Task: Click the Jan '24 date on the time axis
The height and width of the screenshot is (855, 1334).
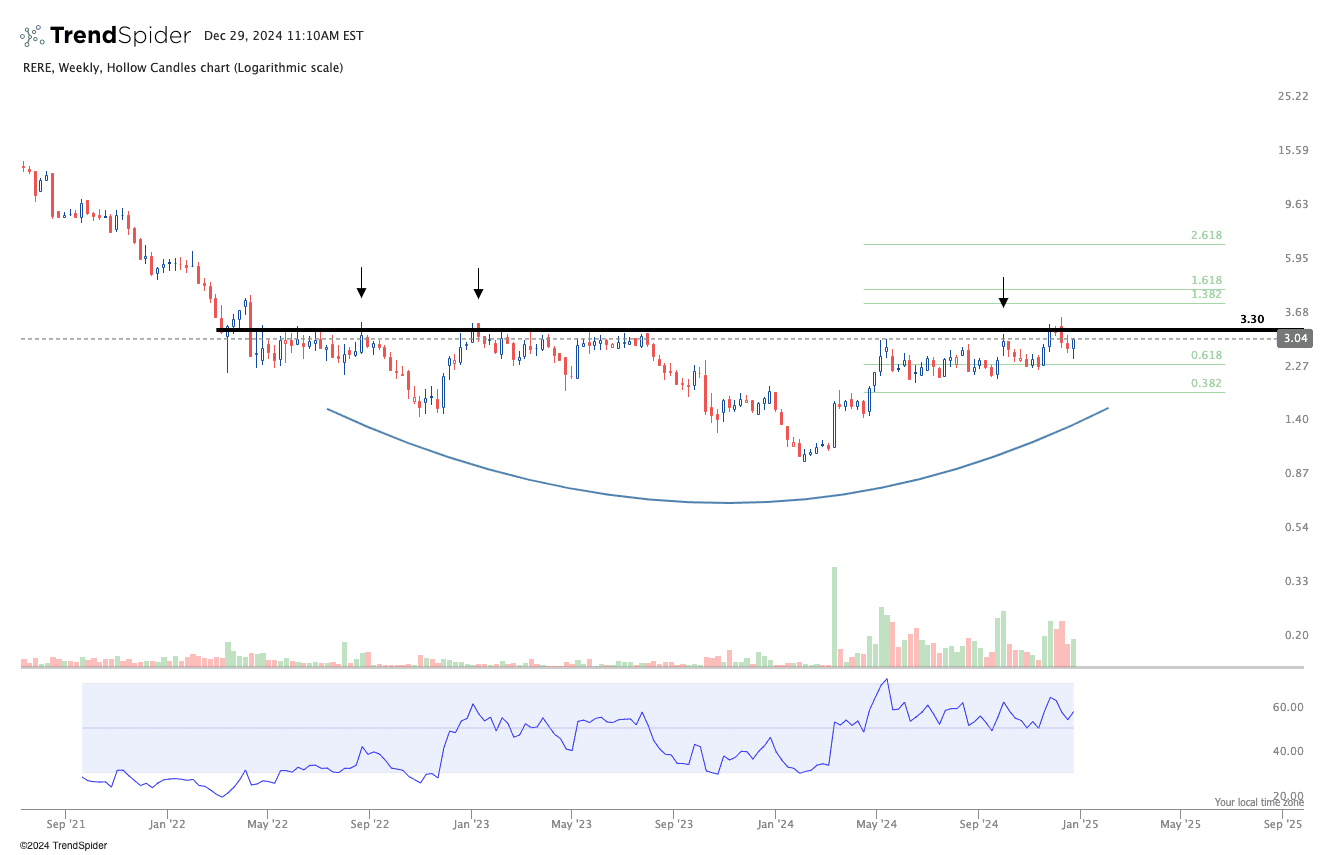Action: pos(775,825)
